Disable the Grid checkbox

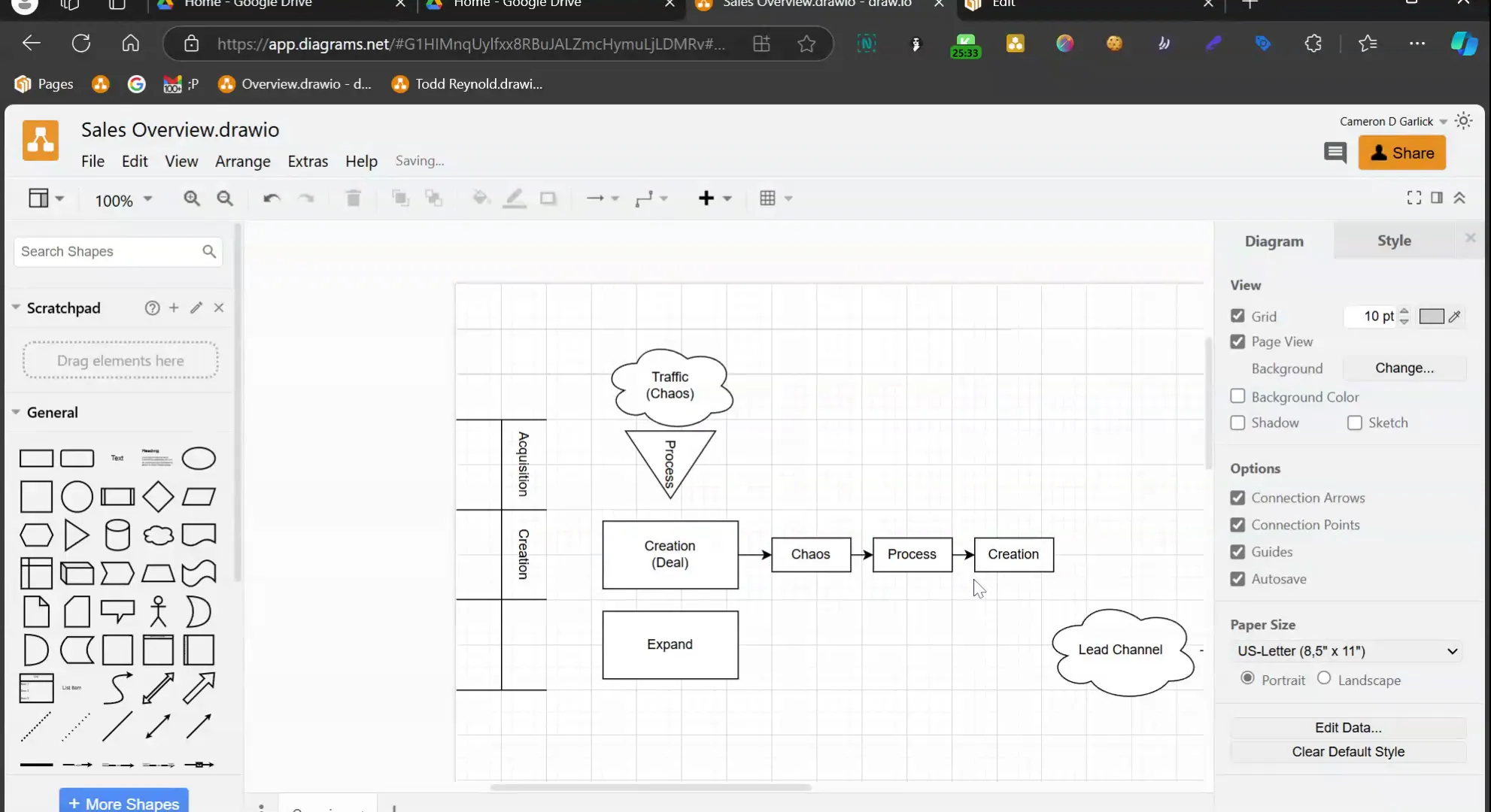1237,316
